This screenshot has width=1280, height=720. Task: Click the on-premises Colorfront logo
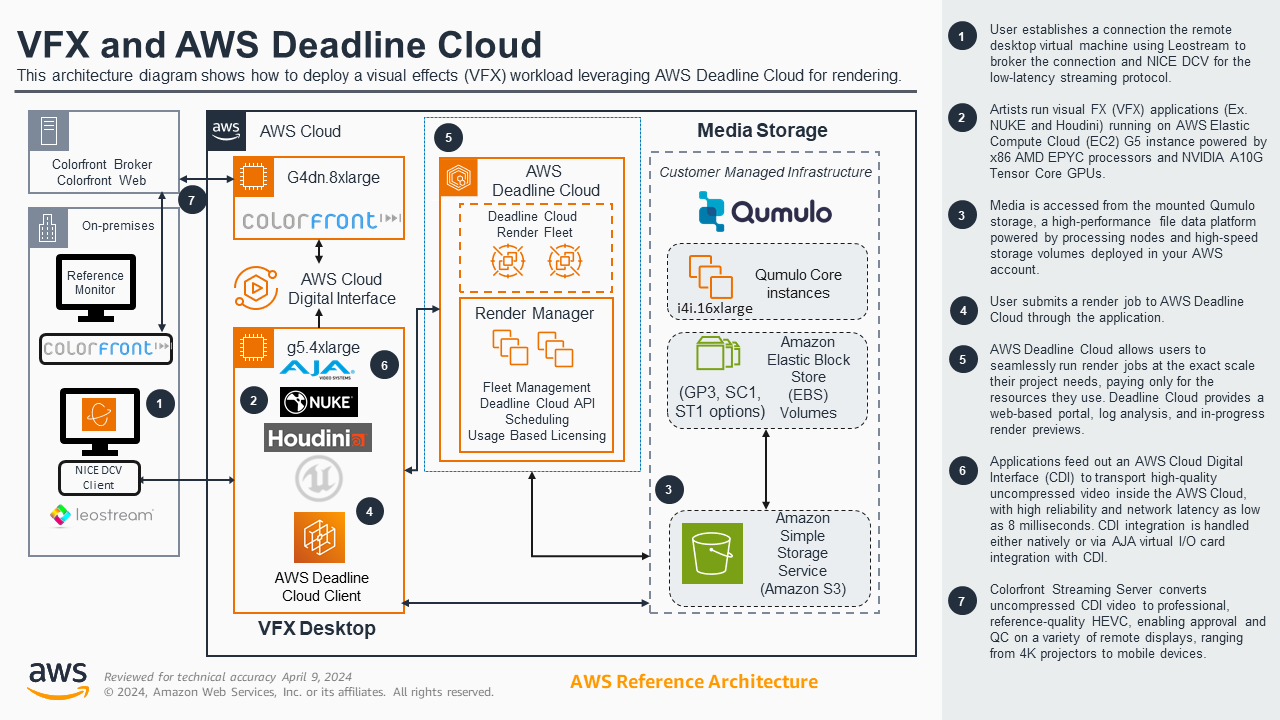tap(106, 349)
